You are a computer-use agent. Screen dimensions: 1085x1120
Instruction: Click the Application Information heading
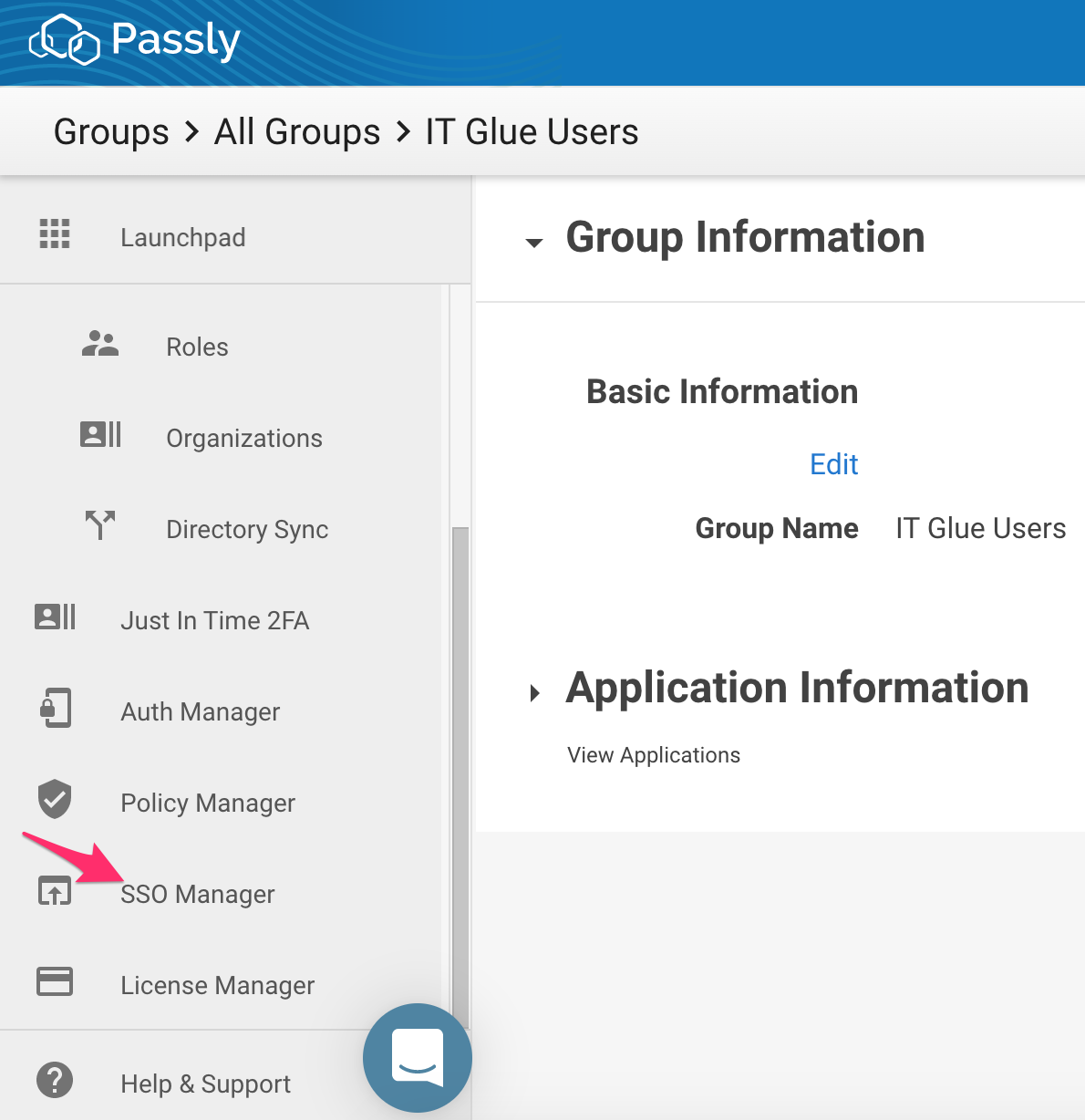click(798, 688)
